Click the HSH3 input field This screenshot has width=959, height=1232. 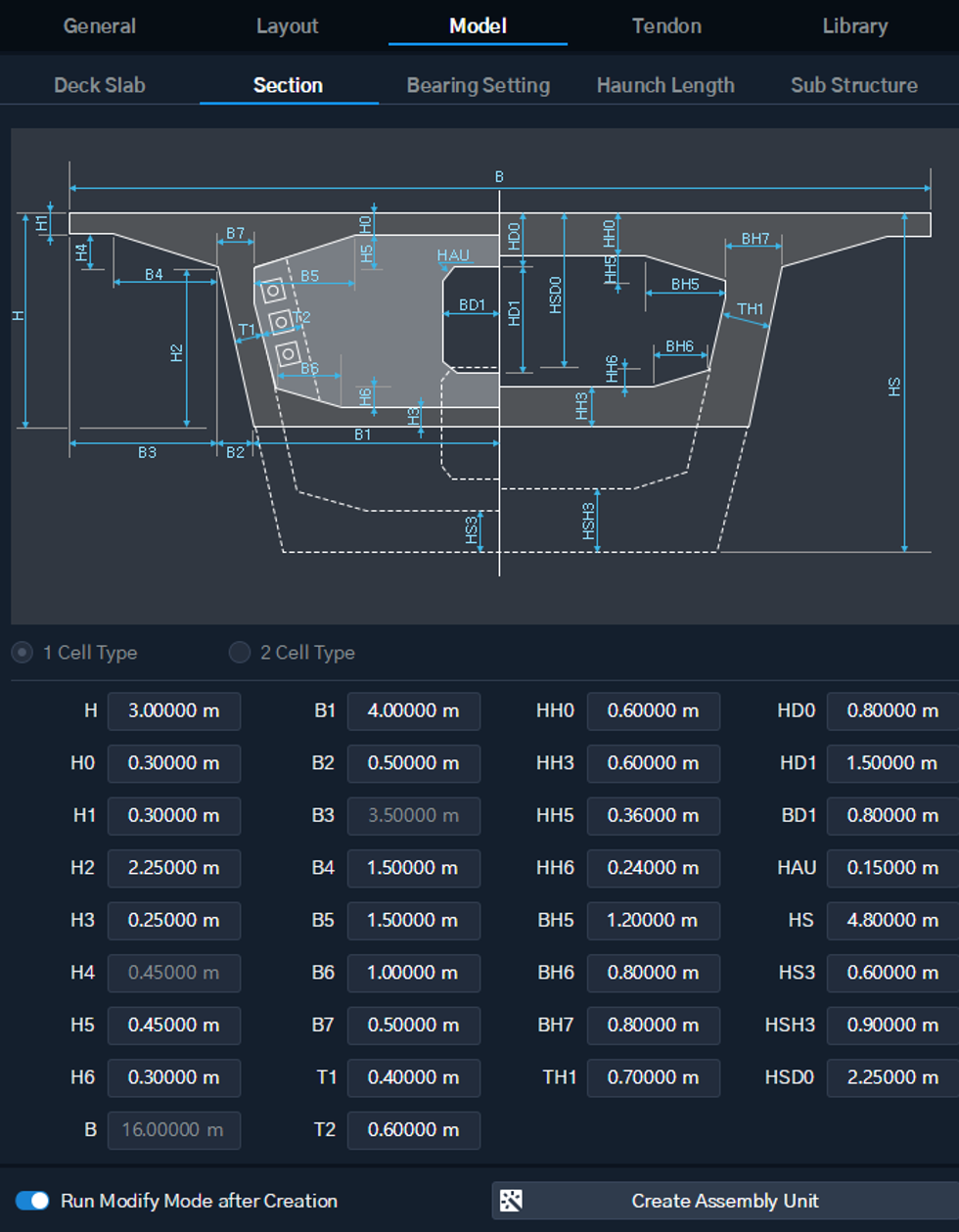click(892, 1025)
